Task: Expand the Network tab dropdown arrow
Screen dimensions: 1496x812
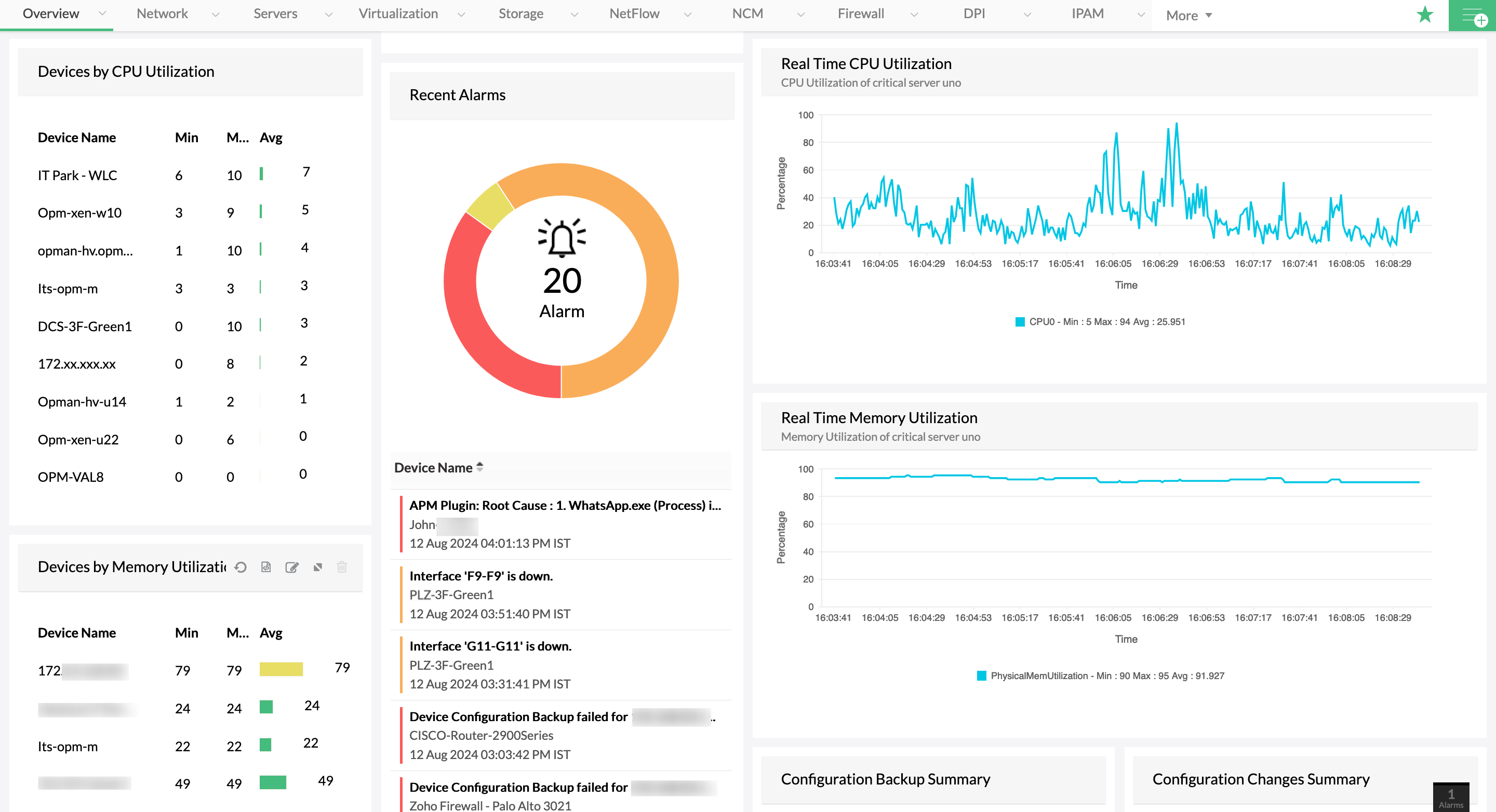Action: [216, 15]
